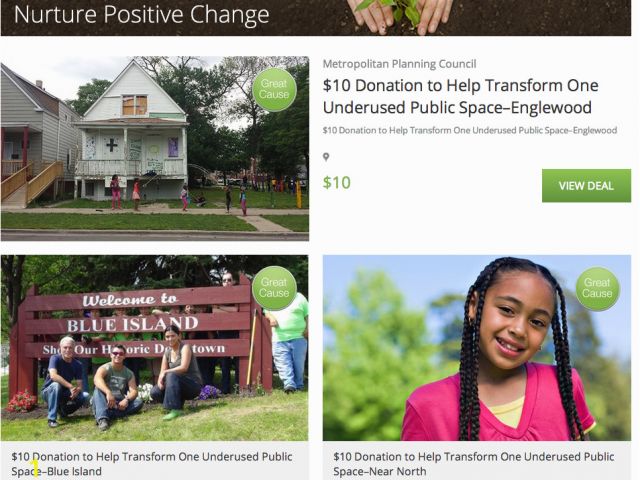The image size is (640, 480).
Task: Open the smiling girl Near North photo
Action: coord(477,348)
